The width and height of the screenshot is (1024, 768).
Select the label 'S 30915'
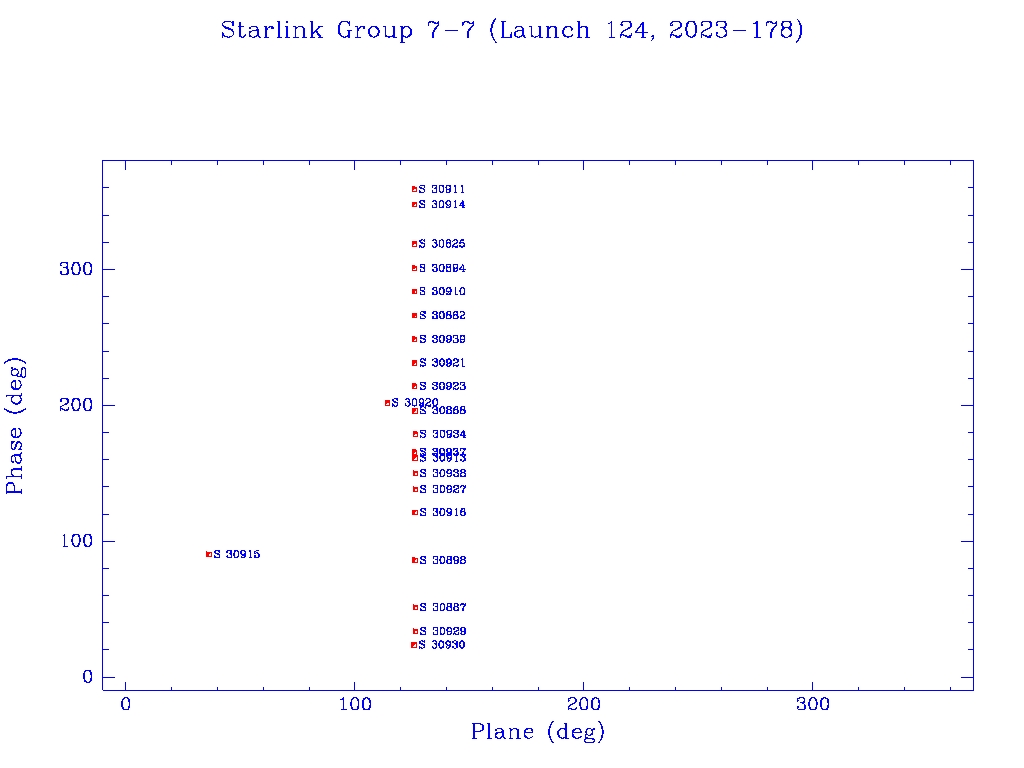tap(237, 554)
